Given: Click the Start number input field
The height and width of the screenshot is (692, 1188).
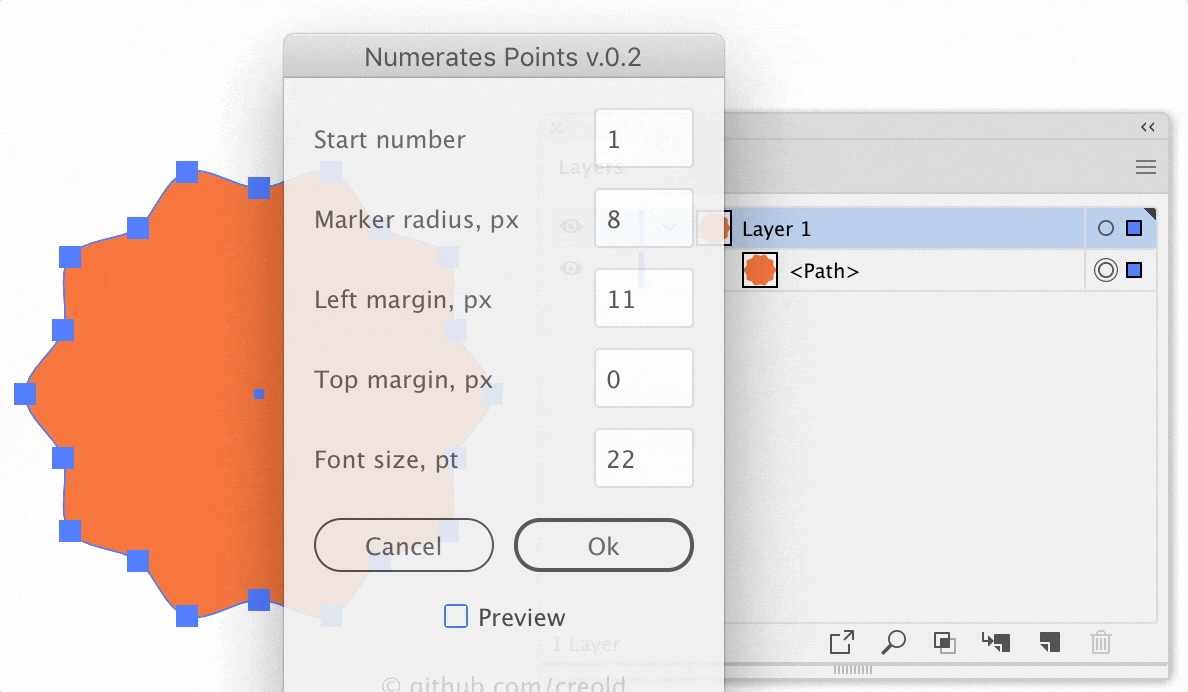Looking at the screenshot, I should click(x=643, y=139).
